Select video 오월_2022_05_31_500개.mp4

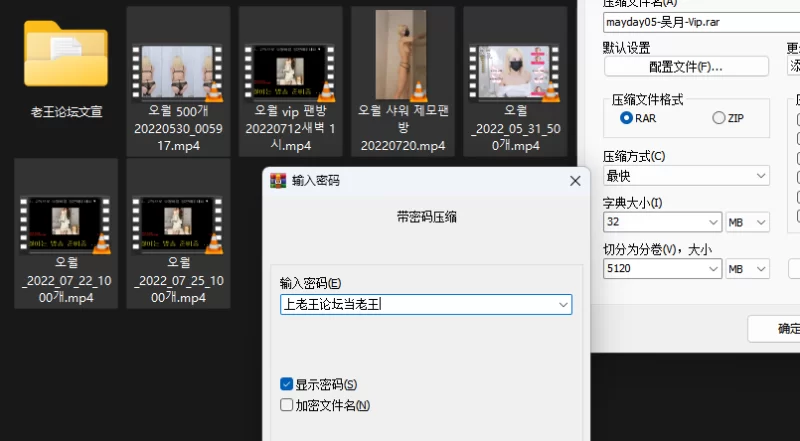515,82
